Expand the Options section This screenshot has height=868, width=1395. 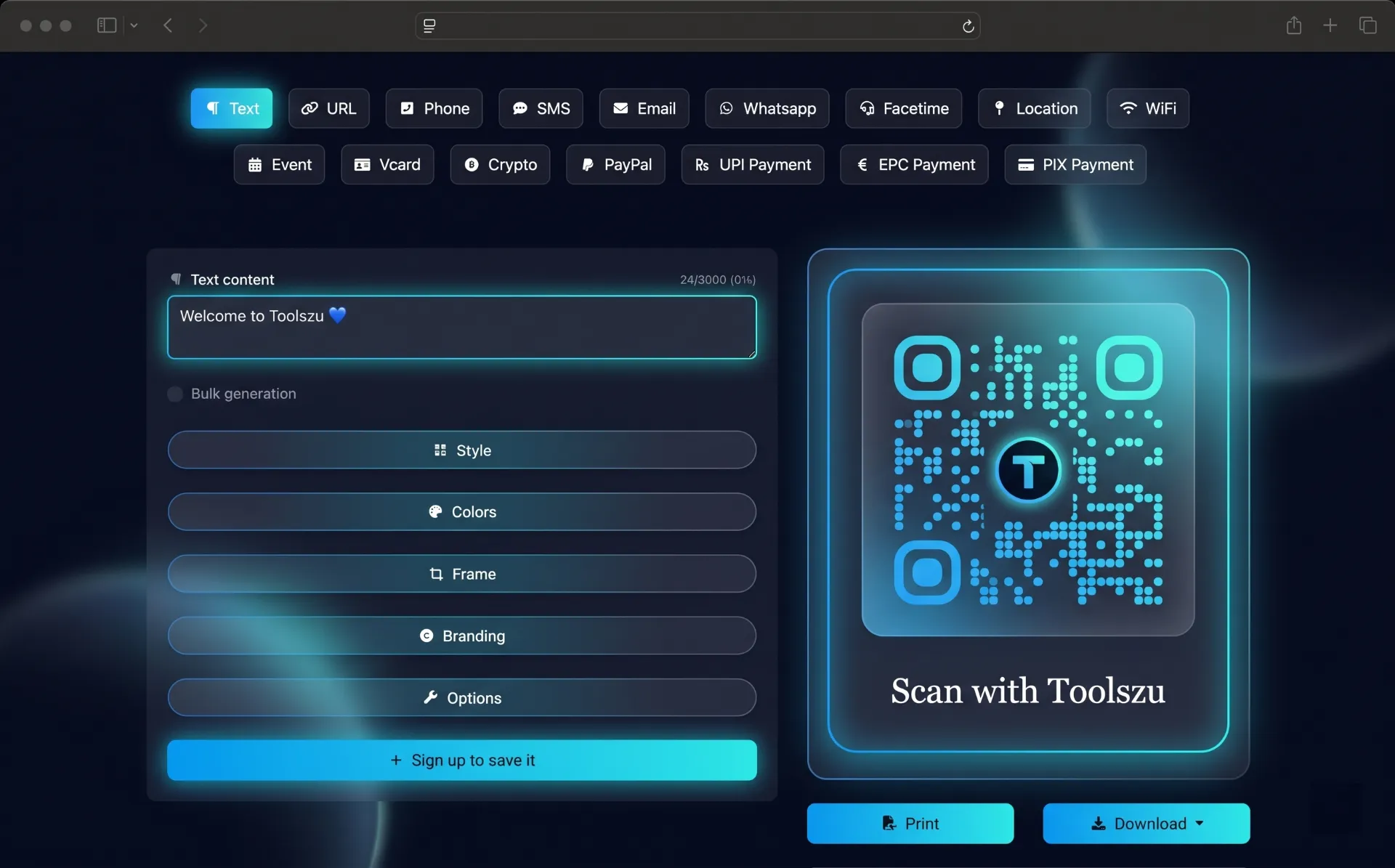462,698
